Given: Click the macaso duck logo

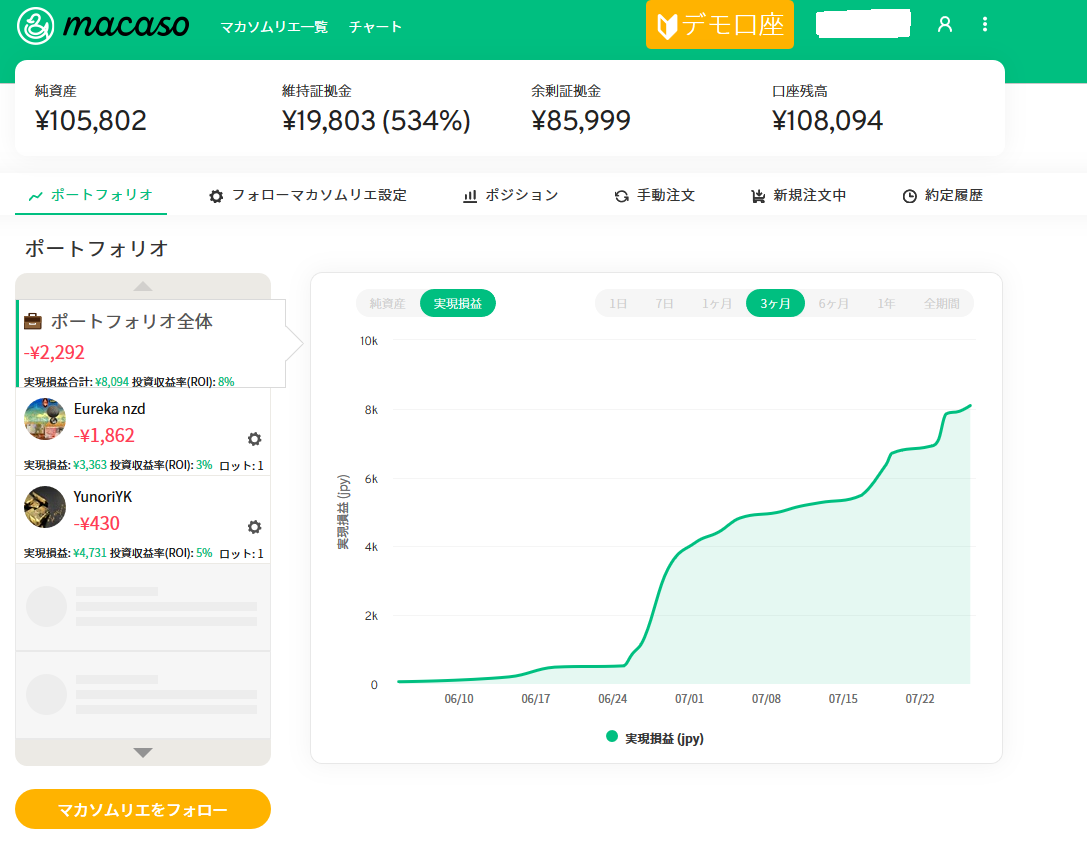Looking at the screenshot, I should click(x=37, y=26).
